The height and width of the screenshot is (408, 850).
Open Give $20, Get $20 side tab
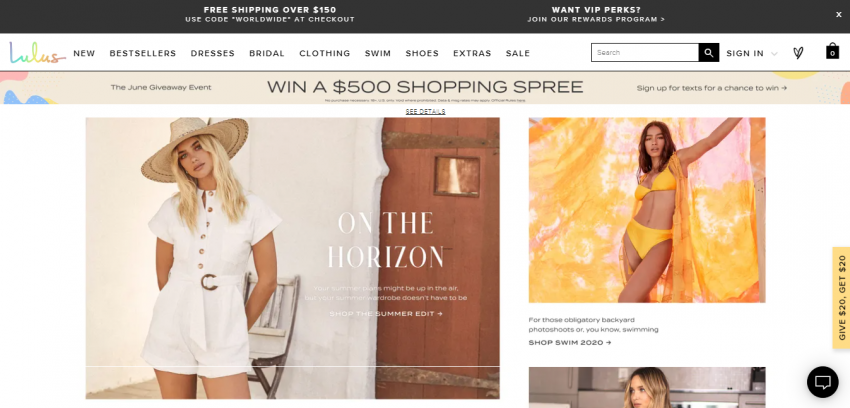[841, 297]
